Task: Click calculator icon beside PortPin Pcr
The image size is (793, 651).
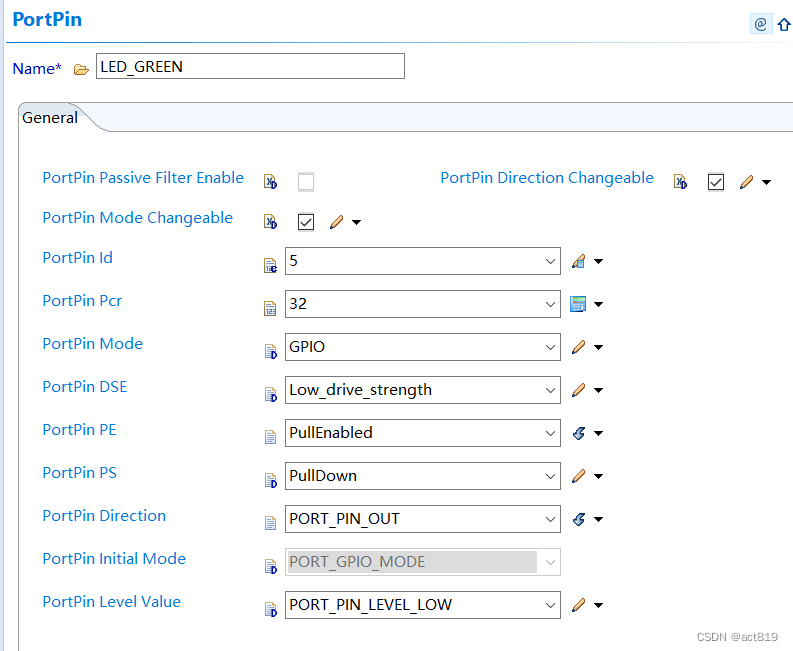Action: (578, 304)
